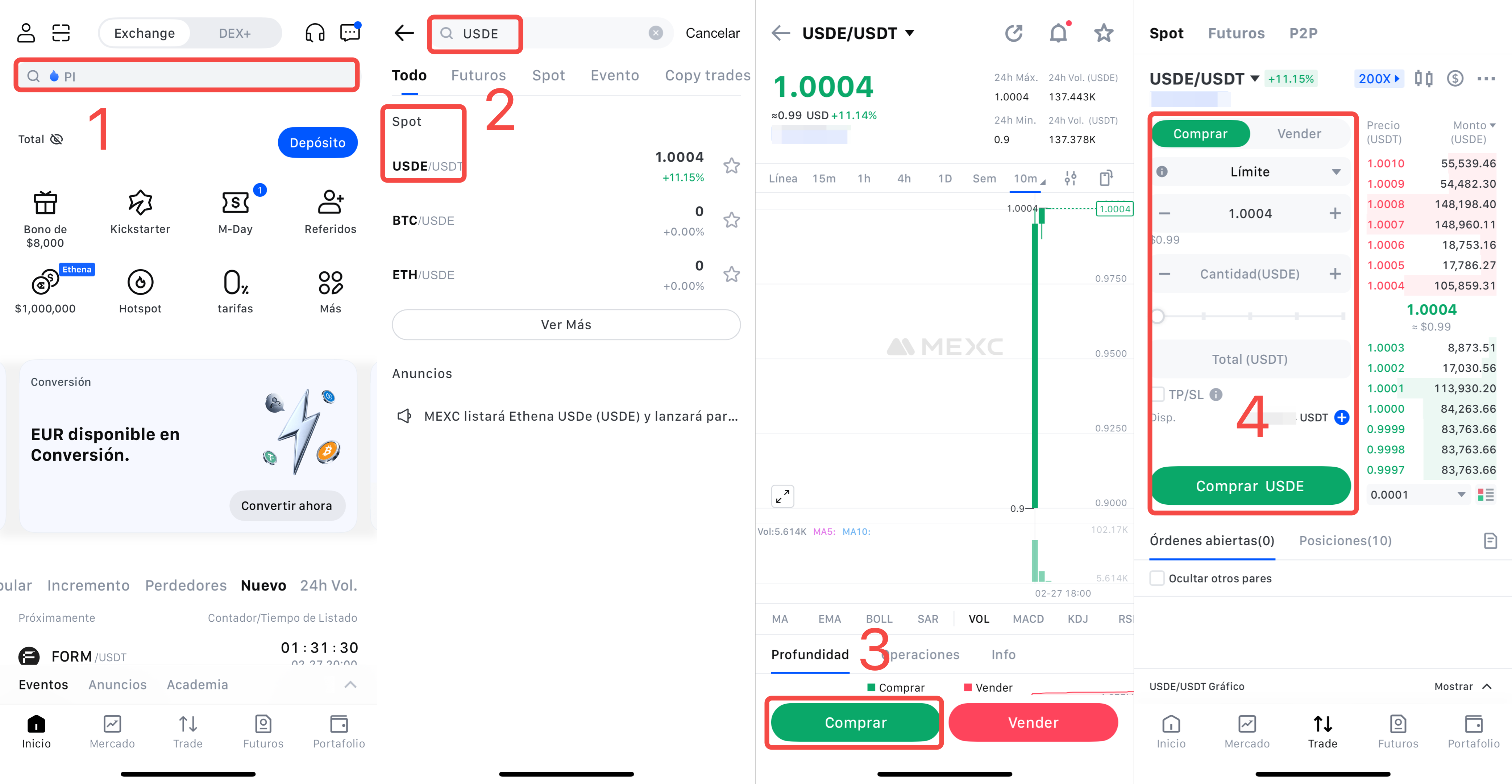Image resolution: width=1512 pixels, height=784 pixels.
Task: Open the Hotspot flame icon
Action: coord(140,282)
